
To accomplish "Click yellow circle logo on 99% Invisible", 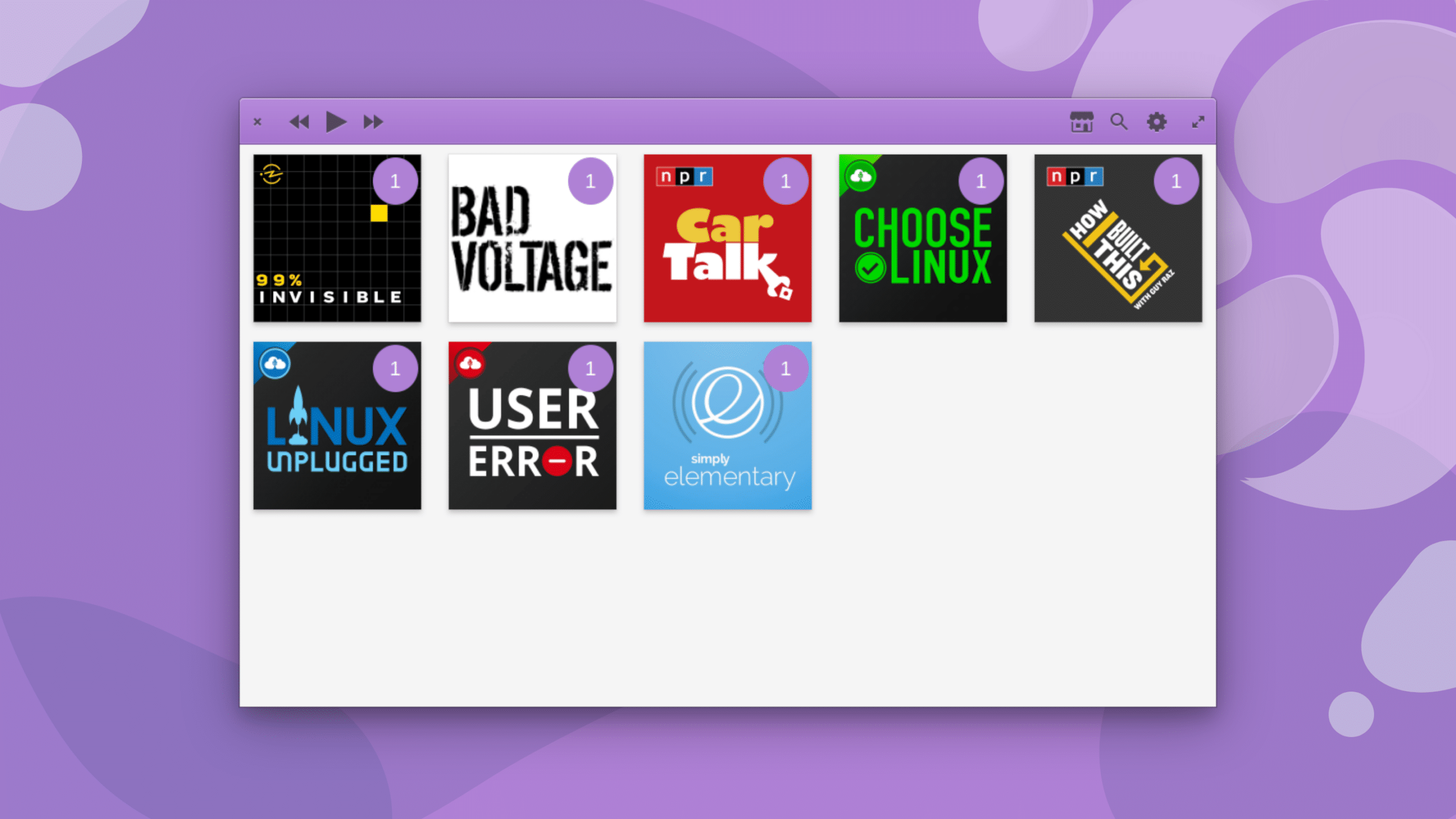I will tap(271, 174).
